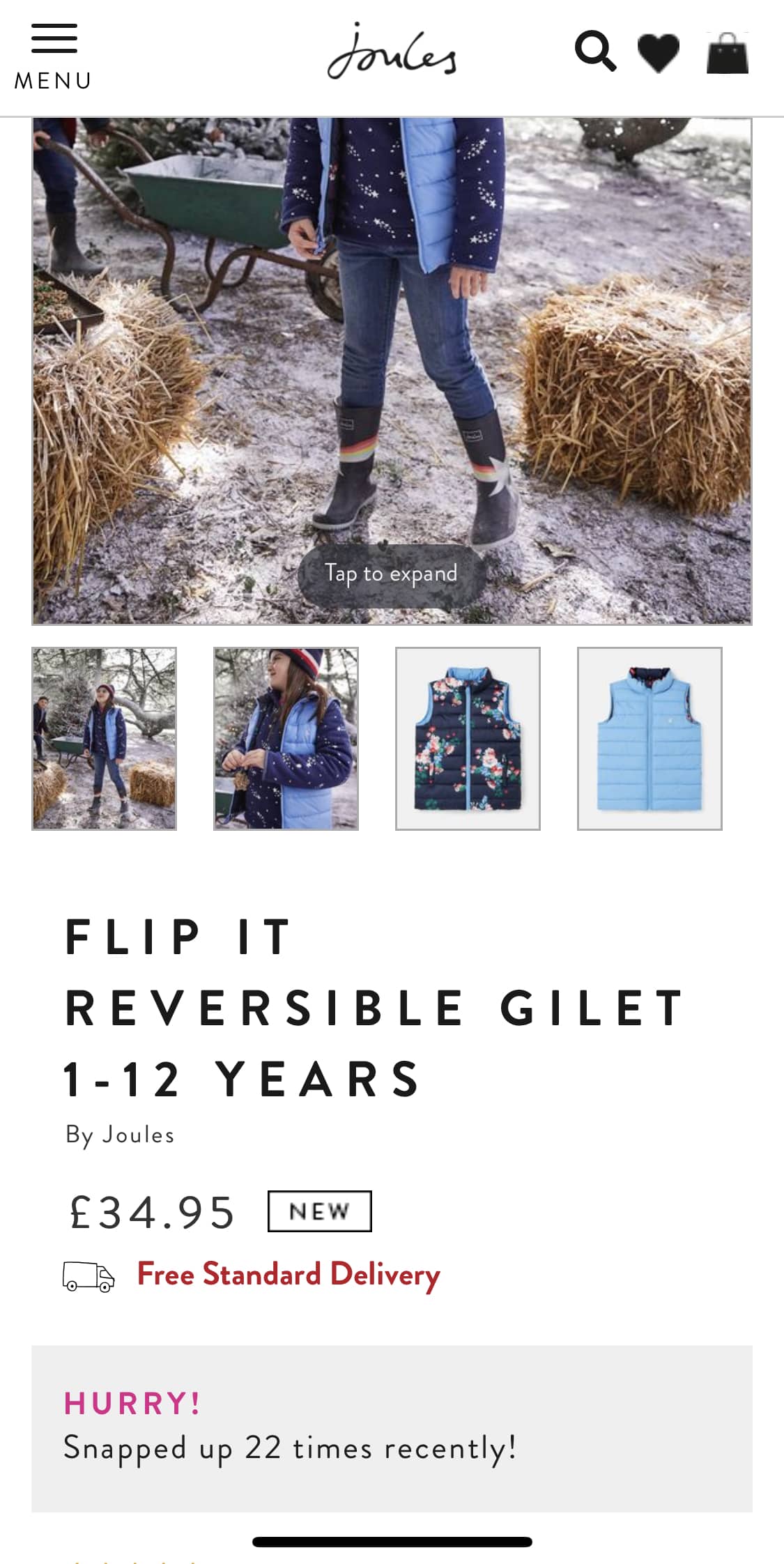Open the shopping bag icon
Screen dimensions: 784x1564
click(728, 53)
